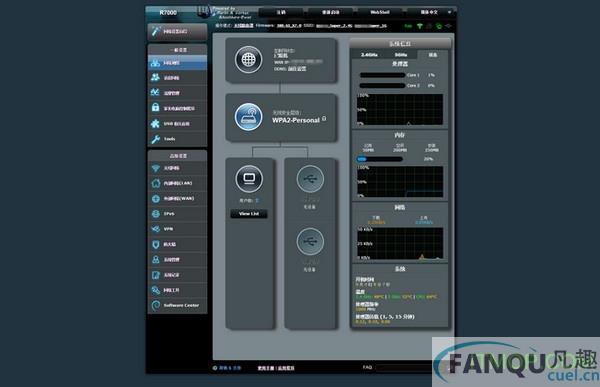Open Tools with the wrench icon
Viewport: 600px width, 387px height.
177,139
